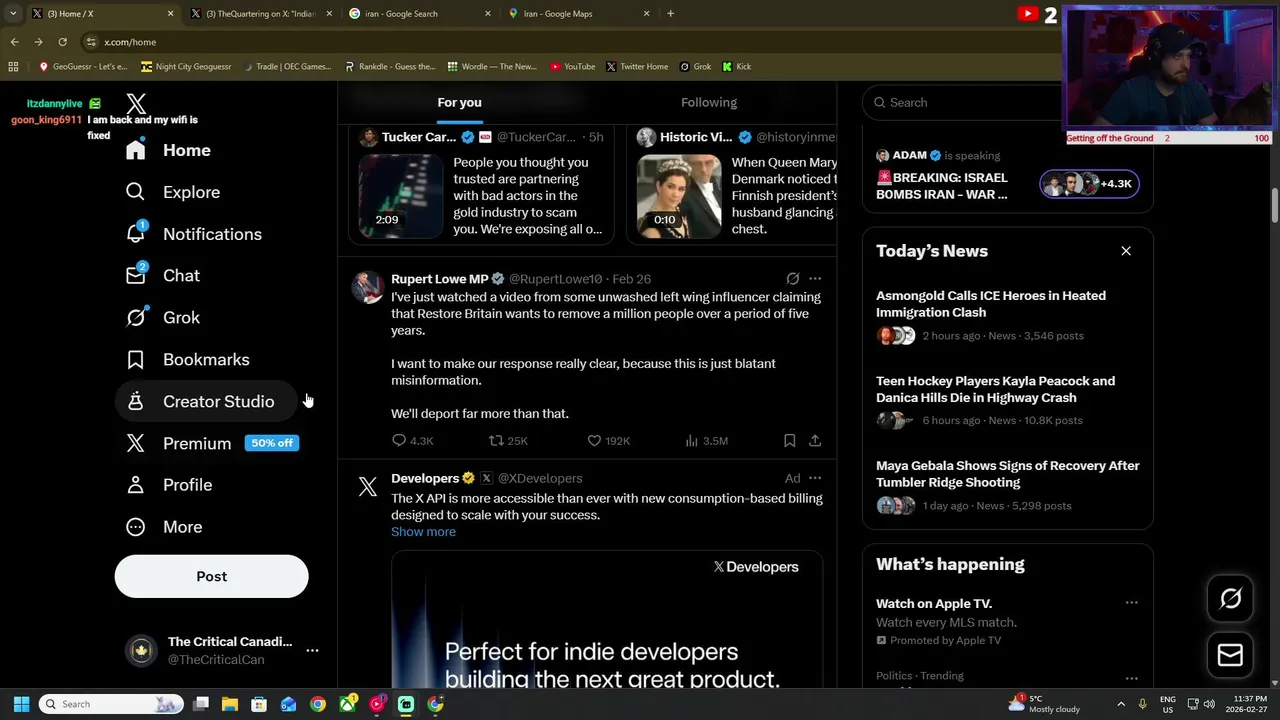Open GeoGuessr bookmark

[x=83, y=67]
